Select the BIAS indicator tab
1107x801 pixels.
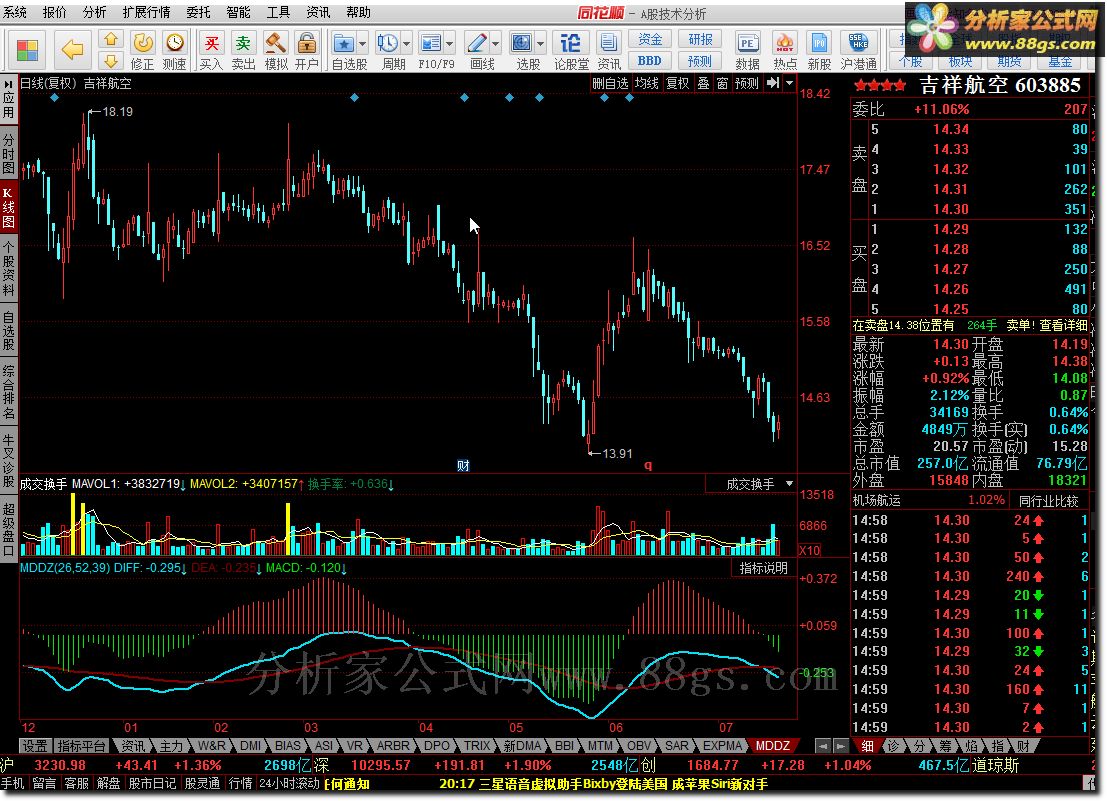coord(287,746)
